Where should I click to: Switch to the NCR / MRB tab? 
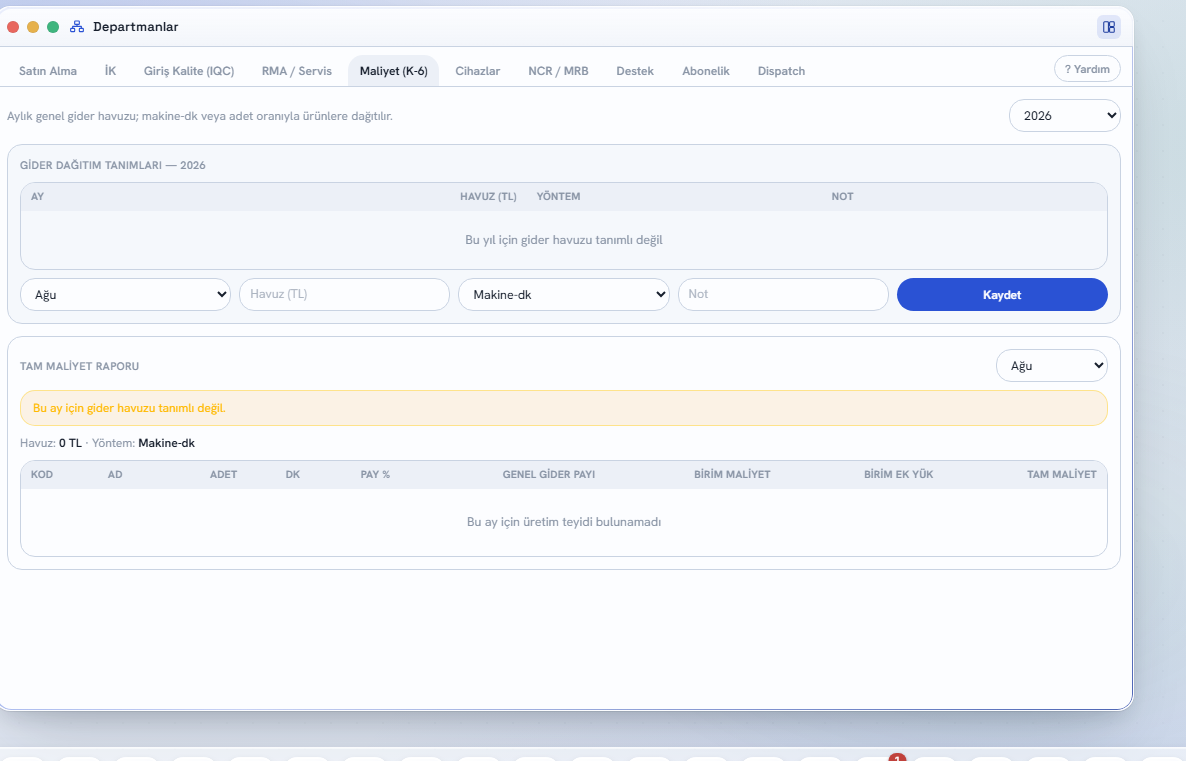click(x=558, y=71)
